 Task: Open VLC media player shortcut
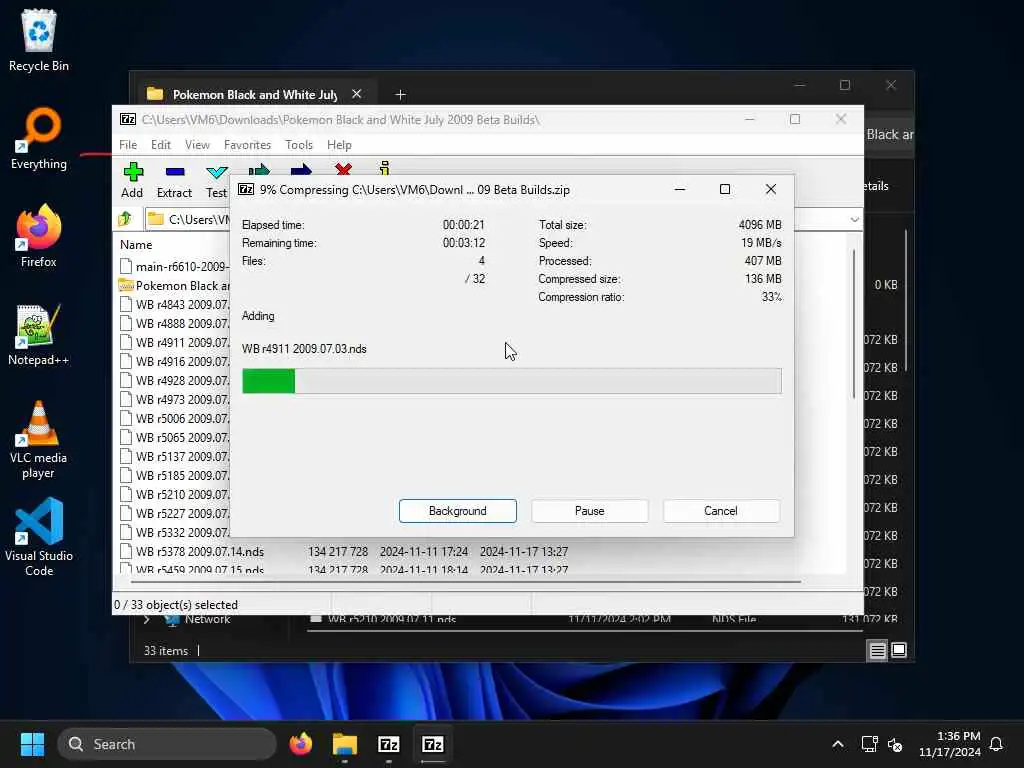(x=39, y=440)
